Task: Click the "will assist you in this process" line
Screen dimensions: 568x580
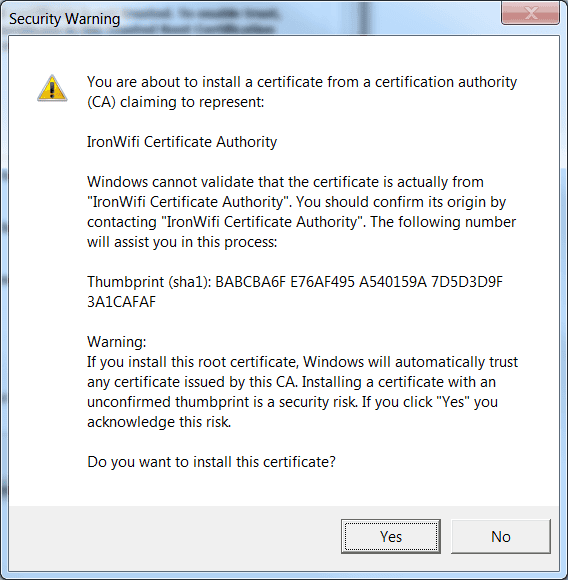Action: pyautogui.click(x=182, y=242)
